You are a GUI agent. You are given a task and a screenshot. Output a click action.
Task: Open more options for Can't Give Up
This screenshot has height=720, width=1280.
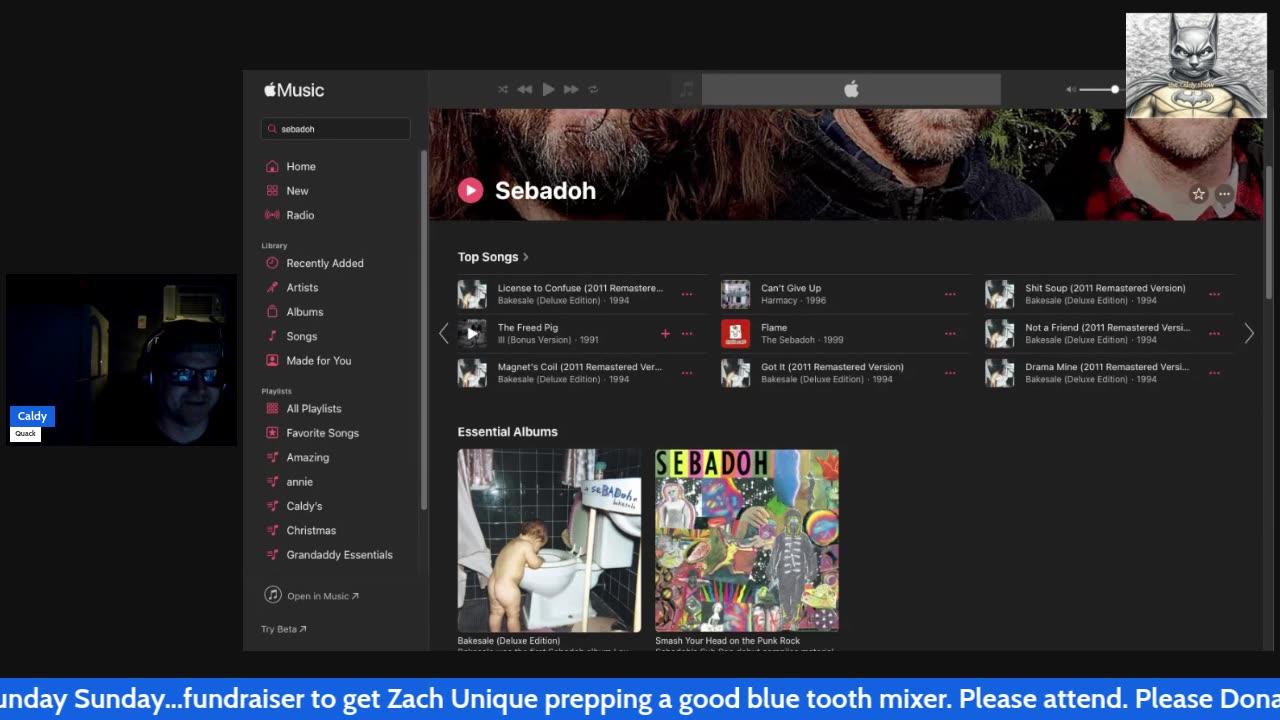950,294
